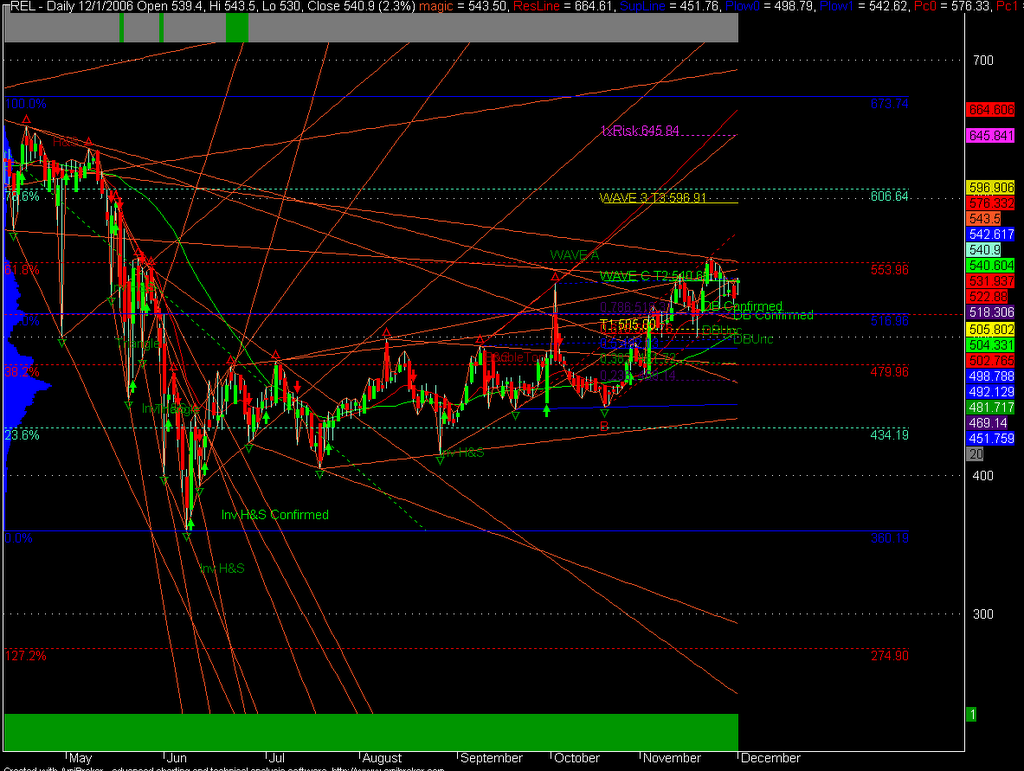
Task: Click the orange 543.5 price label
Action: pyautogui.click(x=985, y=219)
